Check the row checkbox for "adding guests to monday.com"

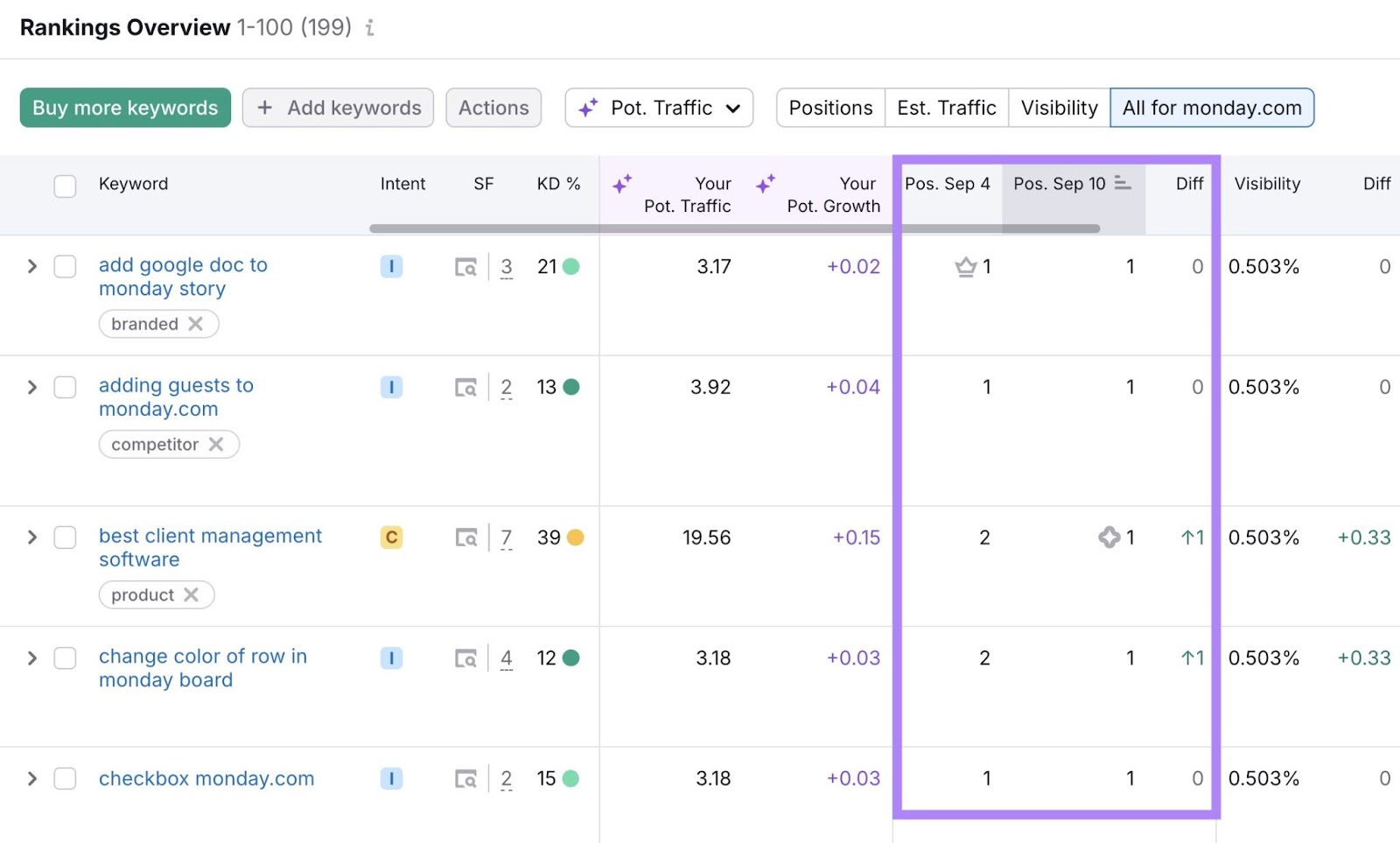click(x=65, y=389)
